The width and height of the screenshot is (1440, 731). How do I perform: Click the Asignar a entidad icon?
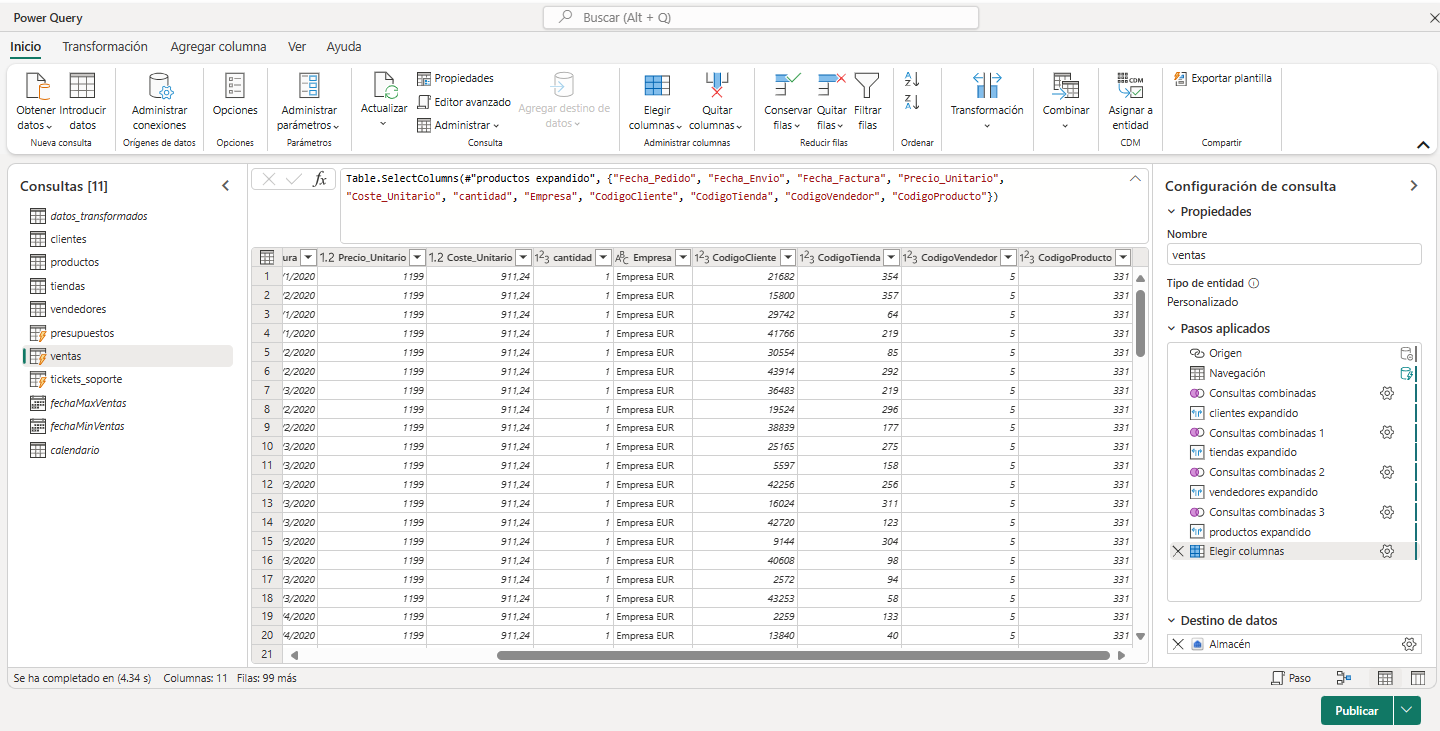coord(1130,87)
